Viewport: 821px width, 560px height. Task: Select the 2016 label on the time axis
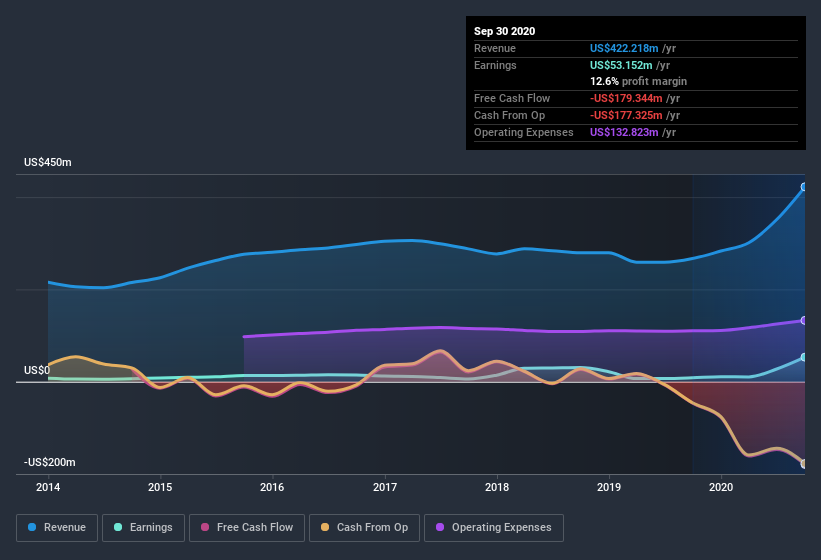[272, 487]
